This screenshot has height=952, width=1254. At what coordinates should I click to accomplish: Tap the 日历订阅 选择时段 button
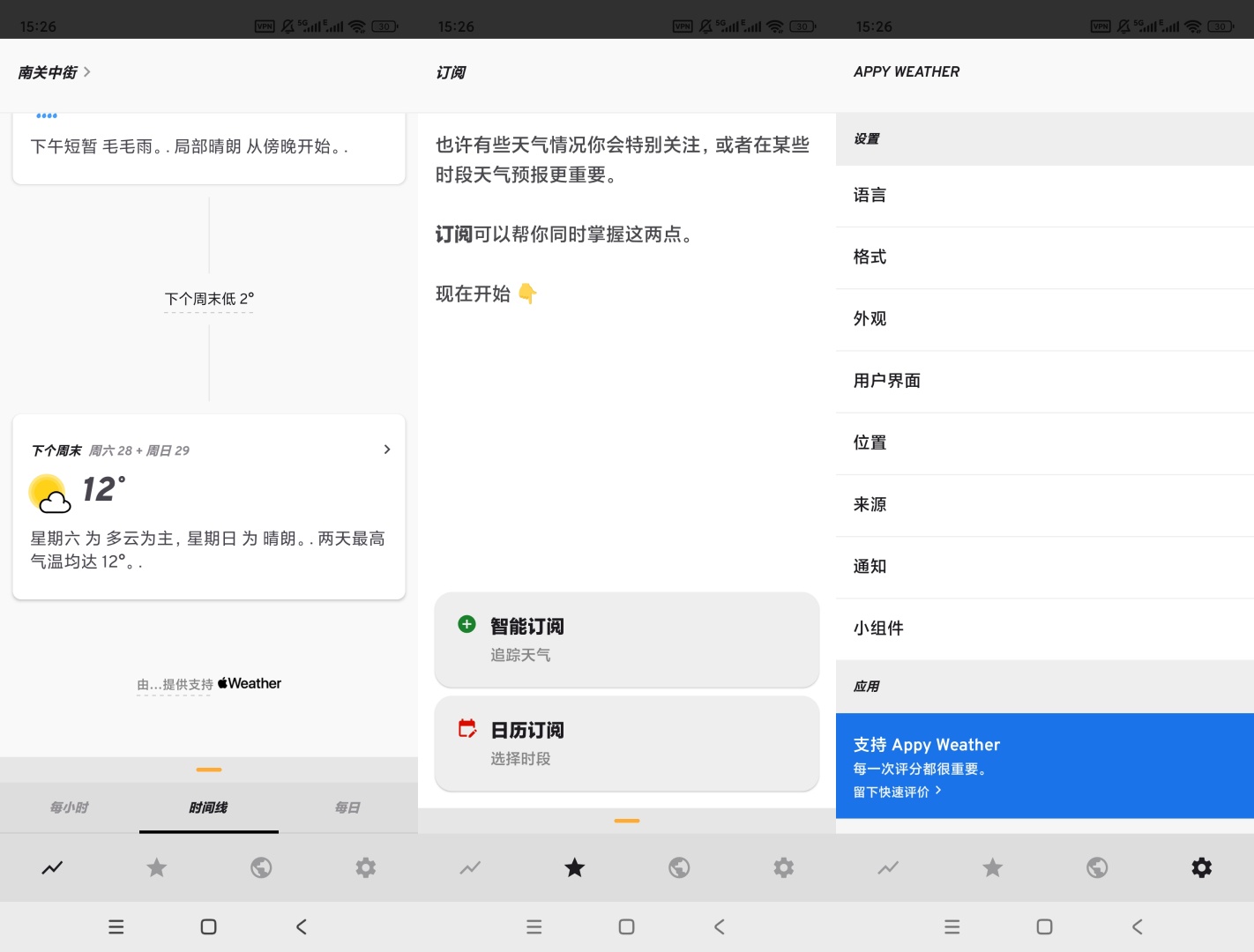627,744
